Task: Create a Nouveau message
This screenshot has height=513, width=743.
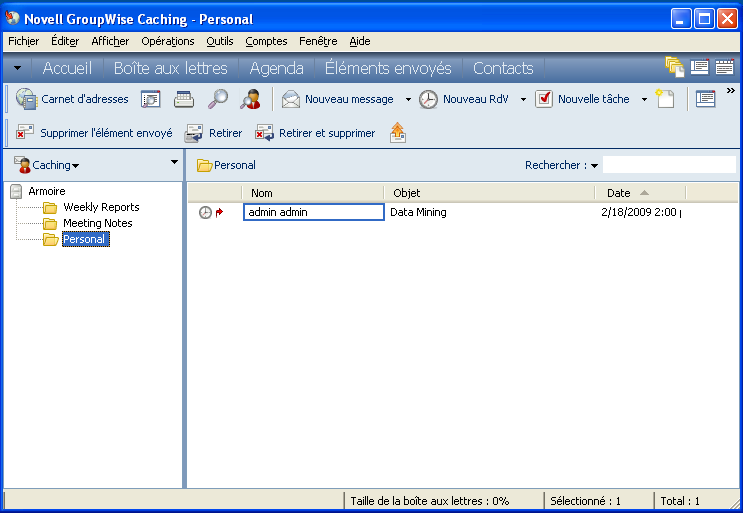Action: pos(337,99)
